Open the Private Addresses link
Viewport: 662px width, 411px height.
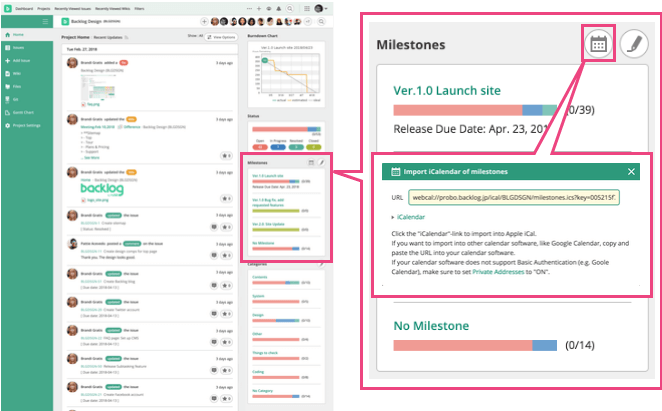coord(498,272)
